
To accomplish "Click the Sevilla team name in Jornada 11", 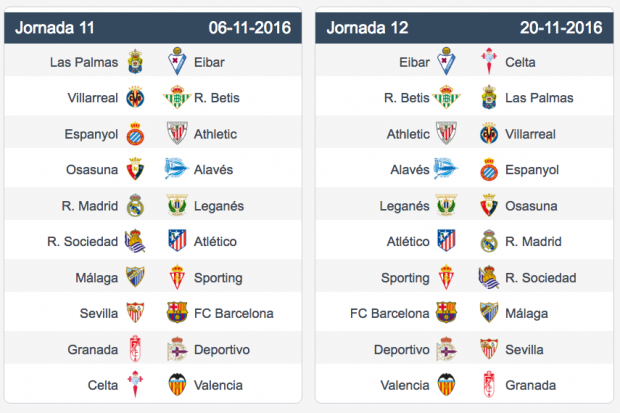I will 99,313.
